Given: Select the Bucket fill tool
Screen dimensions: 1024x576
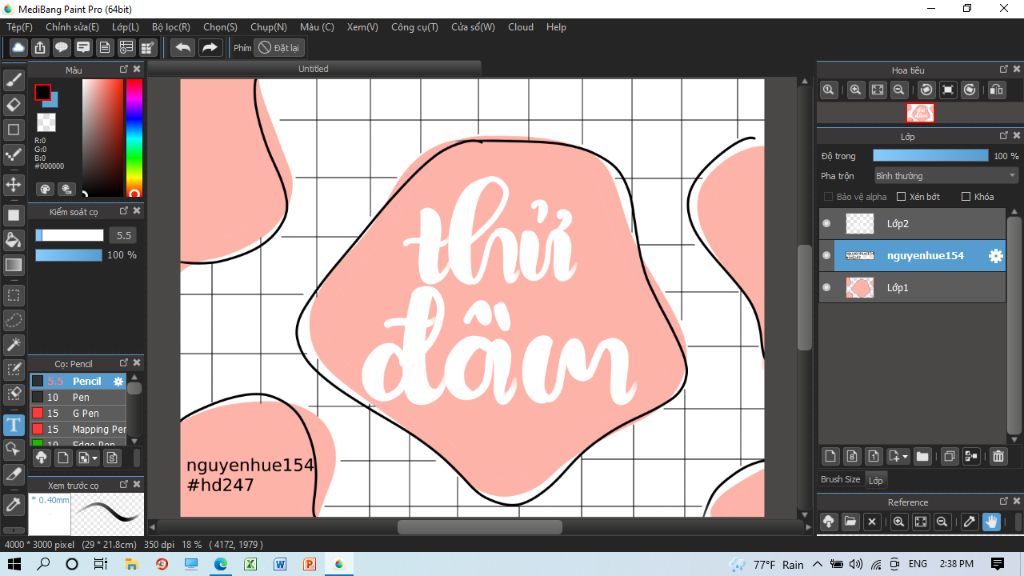Looking at the screenshot, I should [x=14, y=240].
